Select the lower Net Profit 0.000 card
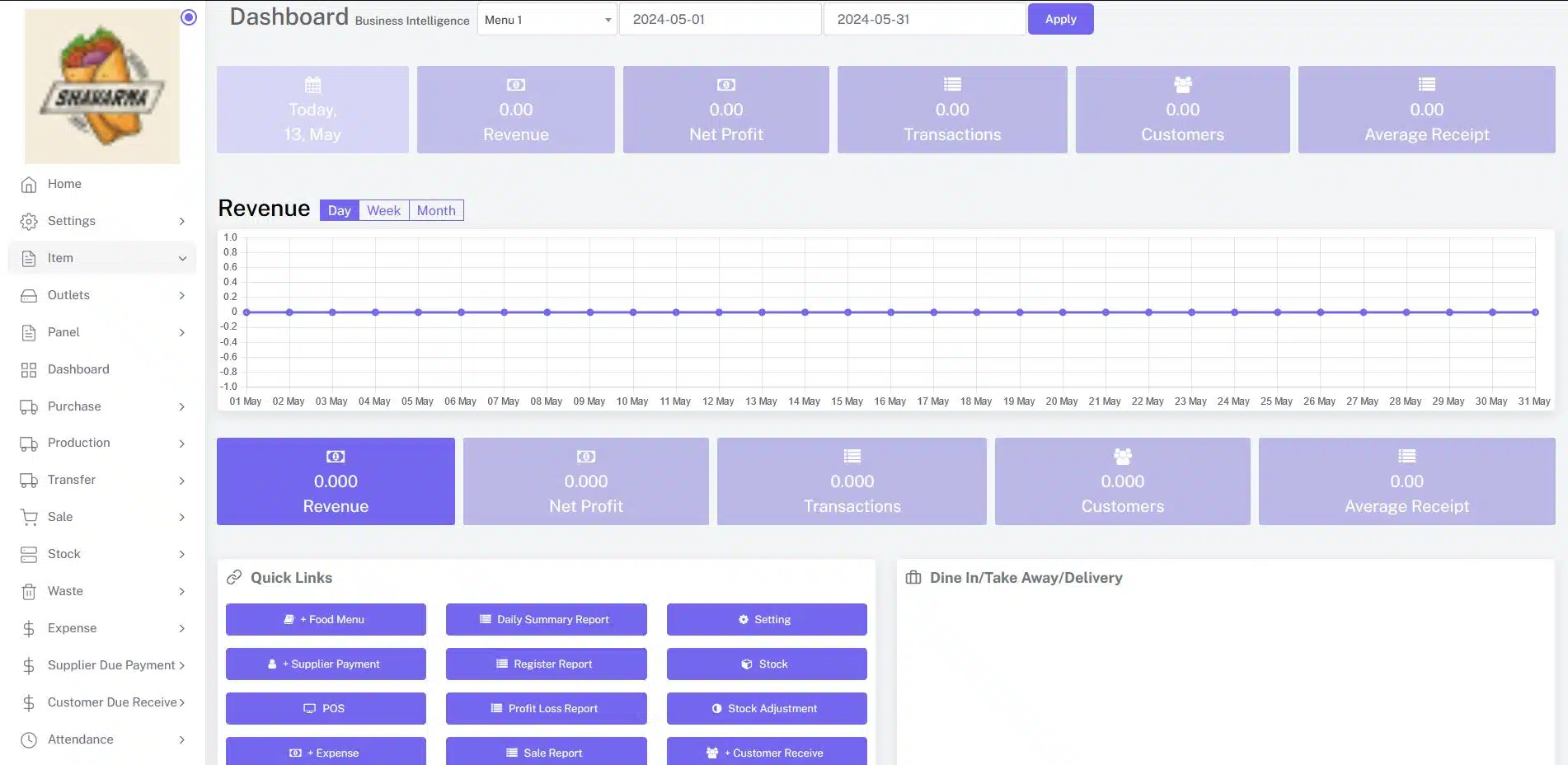Image resolution: width=1568 pixels, height=765 pixels. (586, 481)
